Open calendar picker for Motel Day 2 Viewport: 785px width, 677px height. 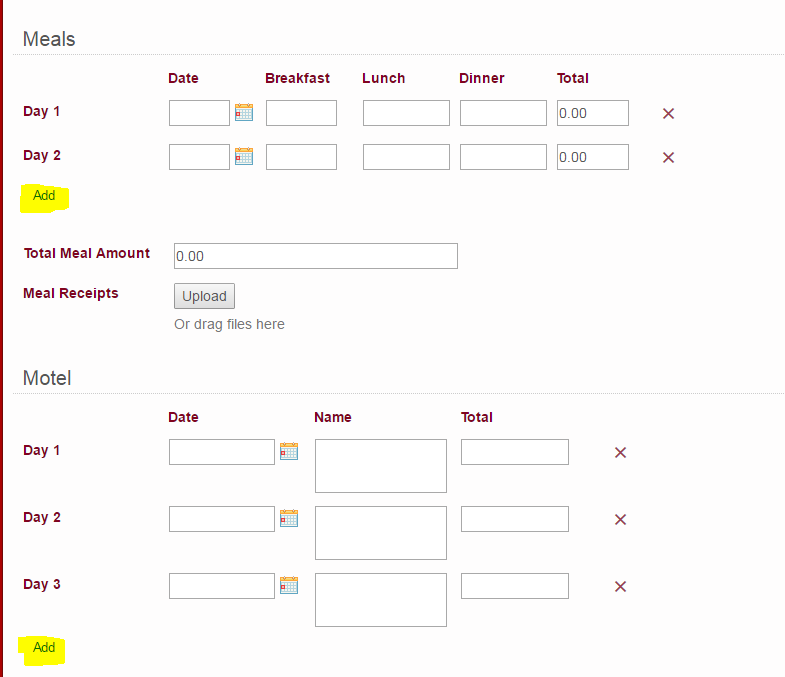click(x=289, y=518)
